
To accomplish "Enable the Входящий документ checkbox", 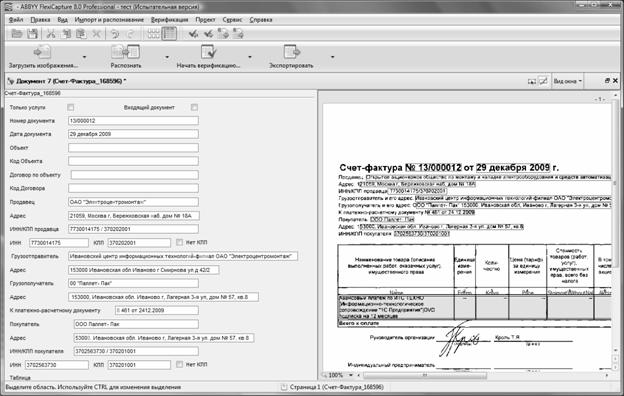I will (x=194, y=107).
